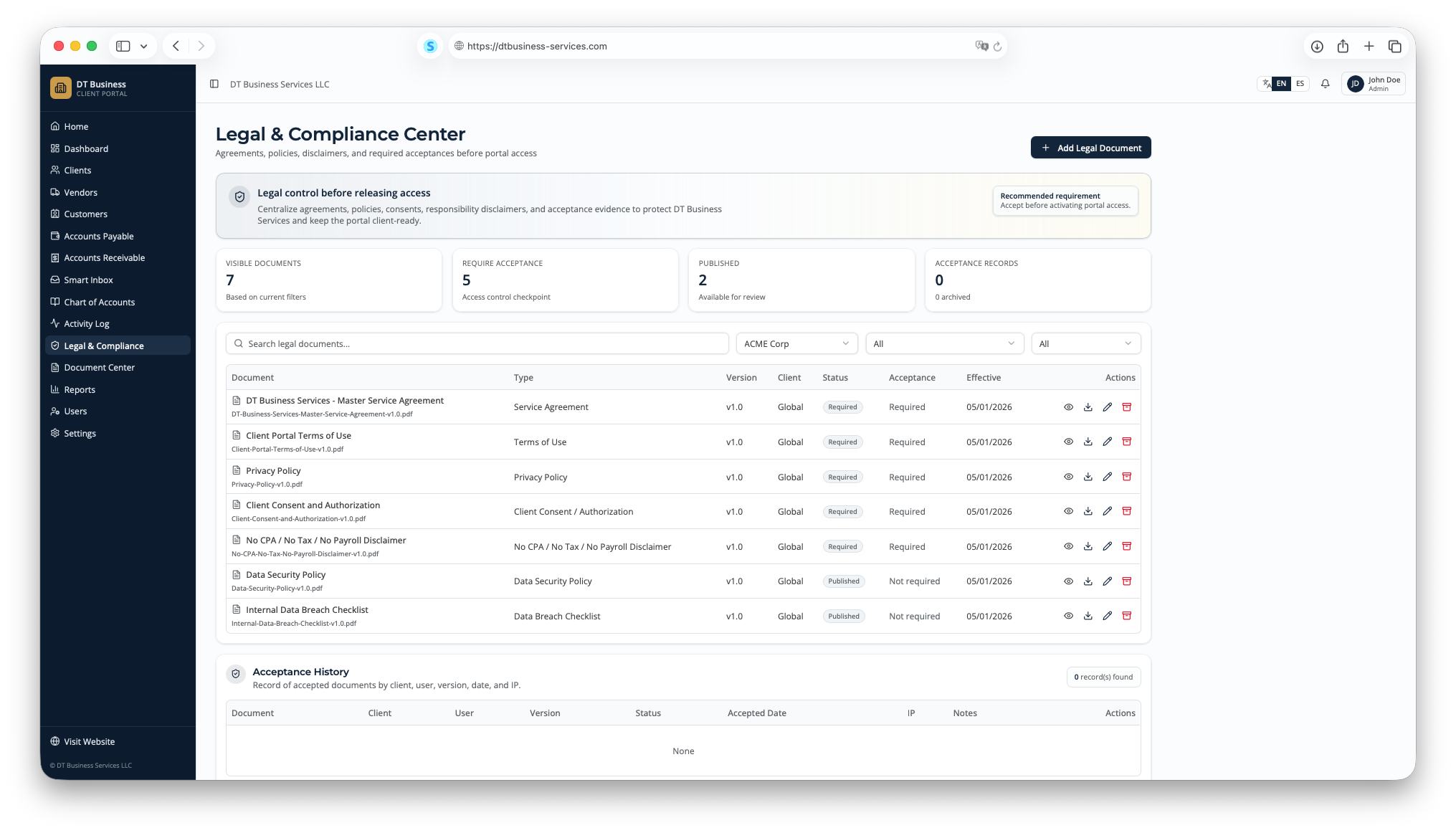This screenshot has height=833, width=1456.
Task: Archive Client Consent and Authorization
Action: coord(1126,511)
